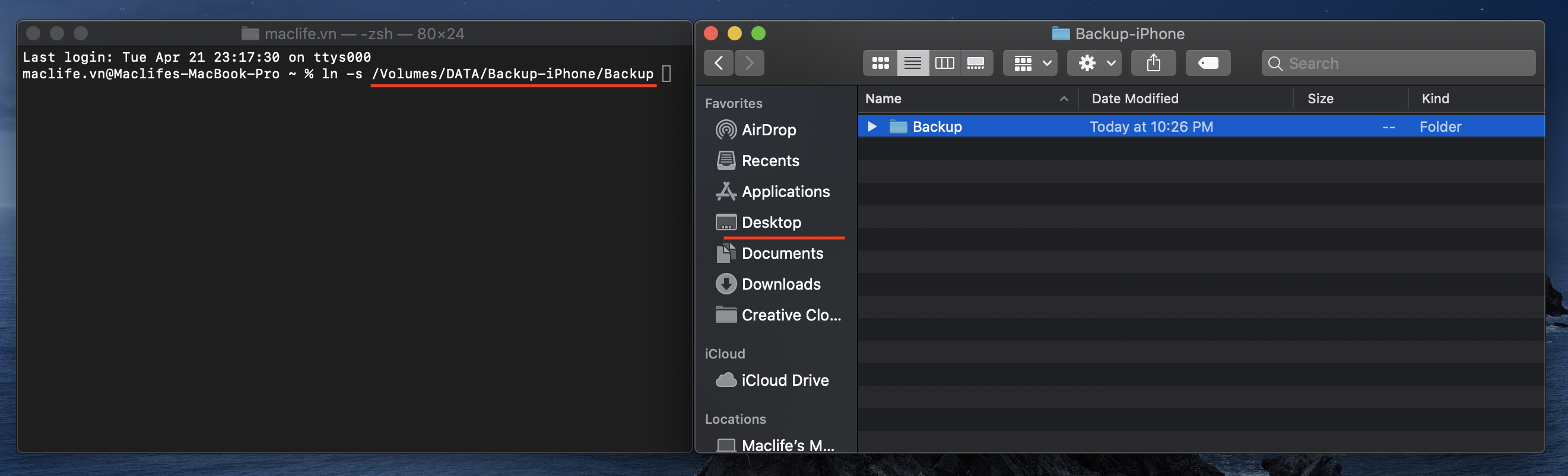Switch to list view in Finder
The image size is (1568, 476).
[x=912, y=63]
